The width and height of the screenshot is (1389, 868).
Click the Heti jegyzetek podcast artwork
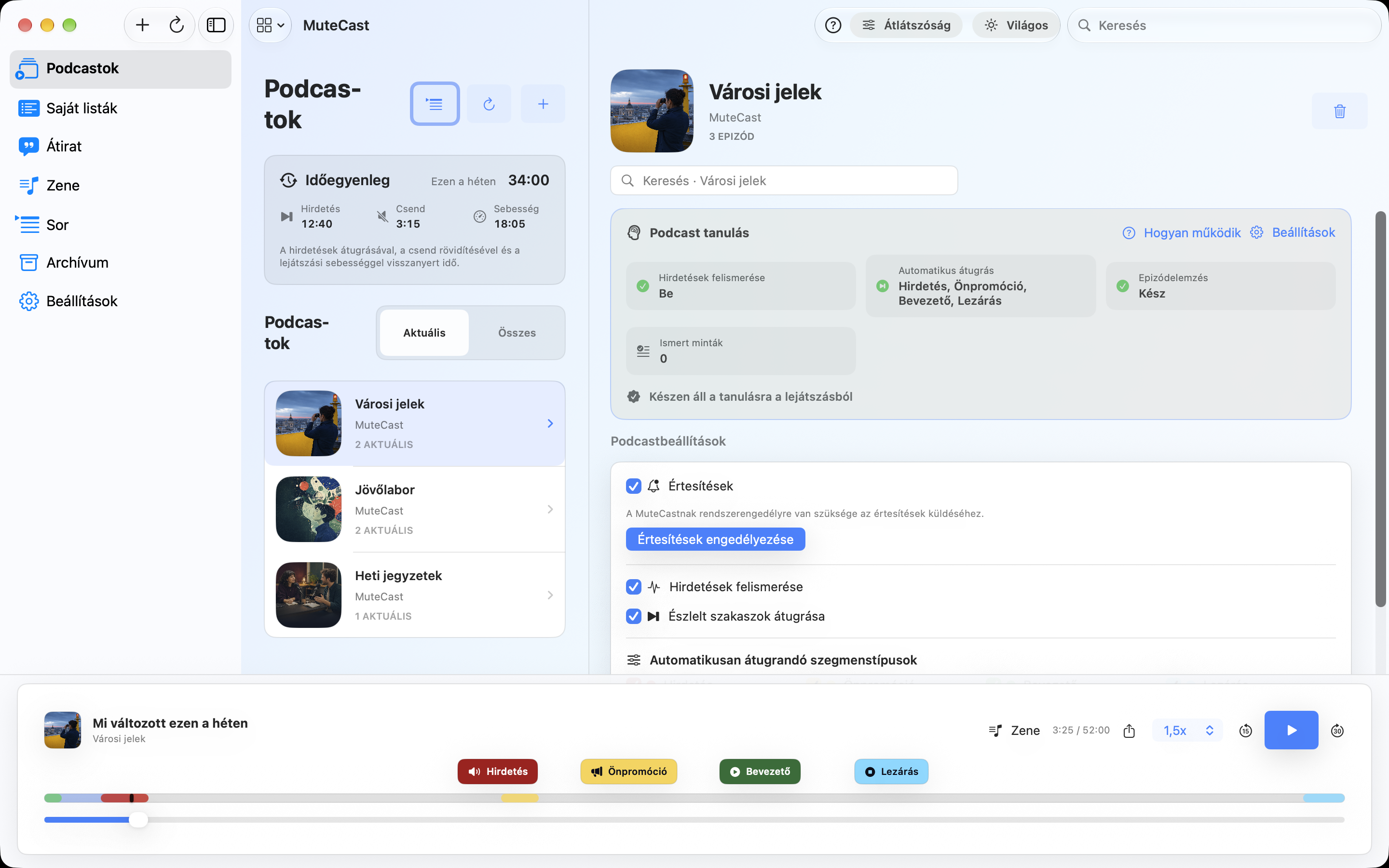(309, 595)
